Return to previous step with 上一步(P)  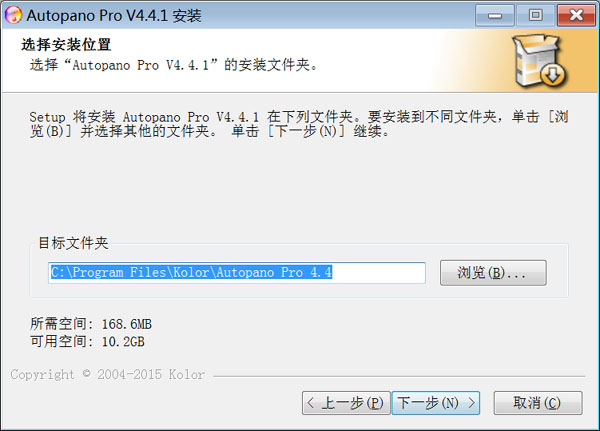[x=346, y=403]
